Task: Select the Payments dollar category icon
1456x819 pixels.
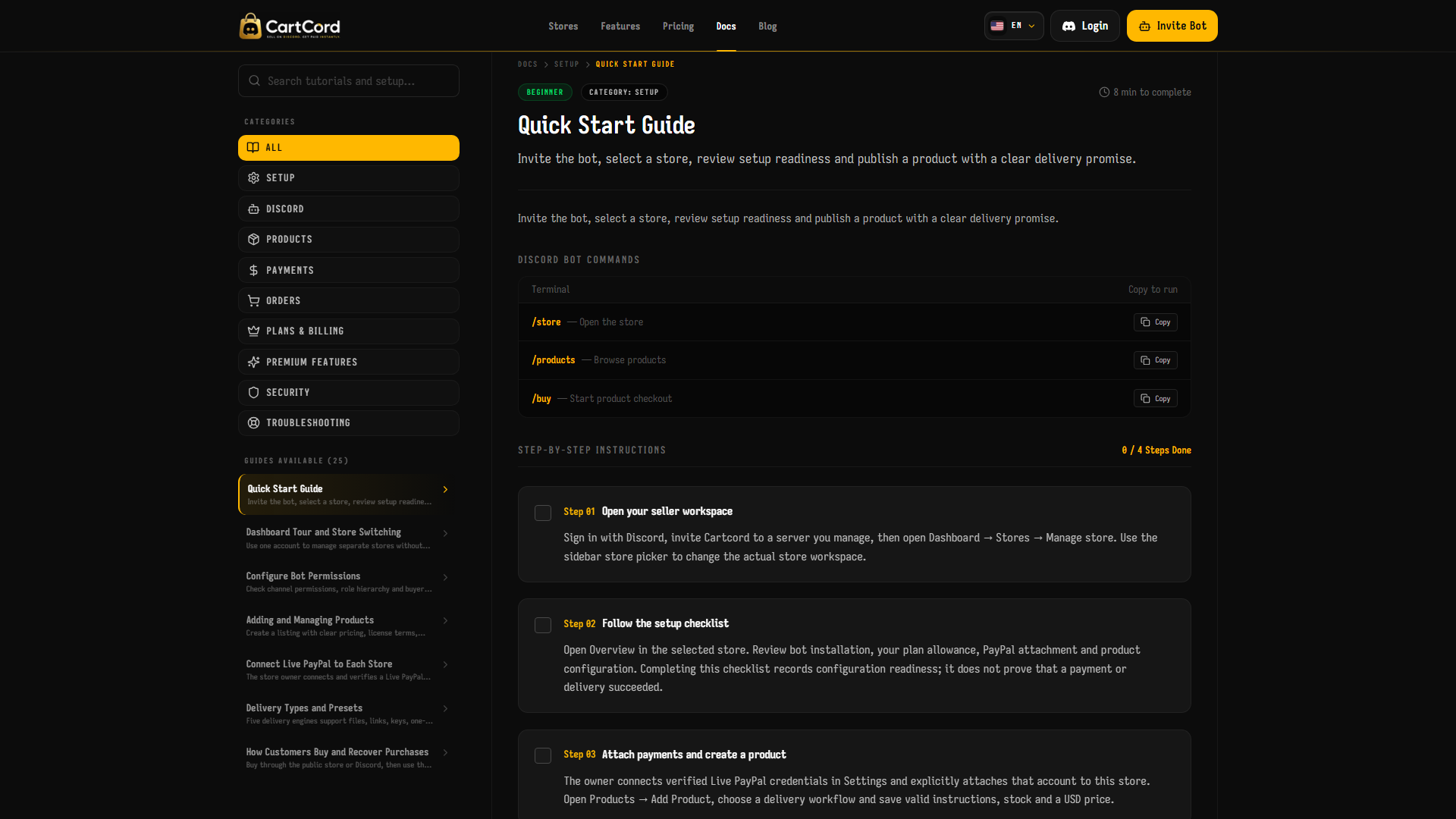Action: pyautogui.click(x=254, y=271)
